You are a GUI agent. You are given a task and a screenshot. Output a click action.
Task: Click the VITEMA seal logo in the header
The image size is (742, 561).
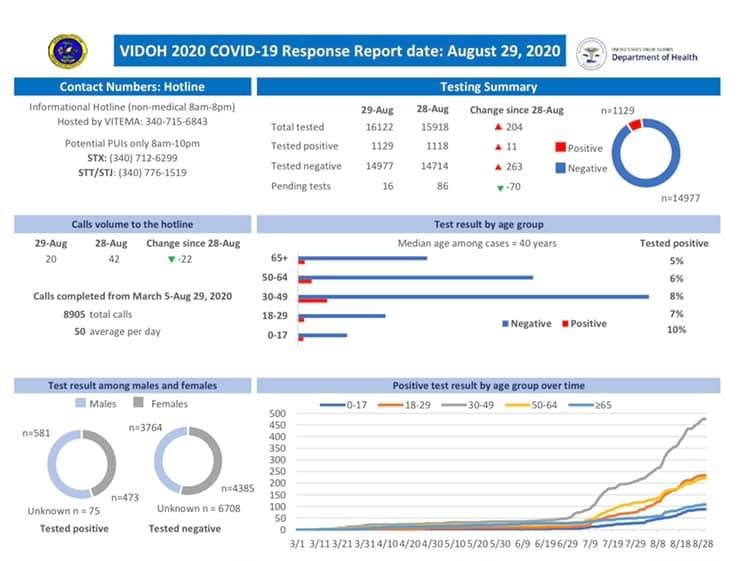pyautogui.click(x=67, y=51)
